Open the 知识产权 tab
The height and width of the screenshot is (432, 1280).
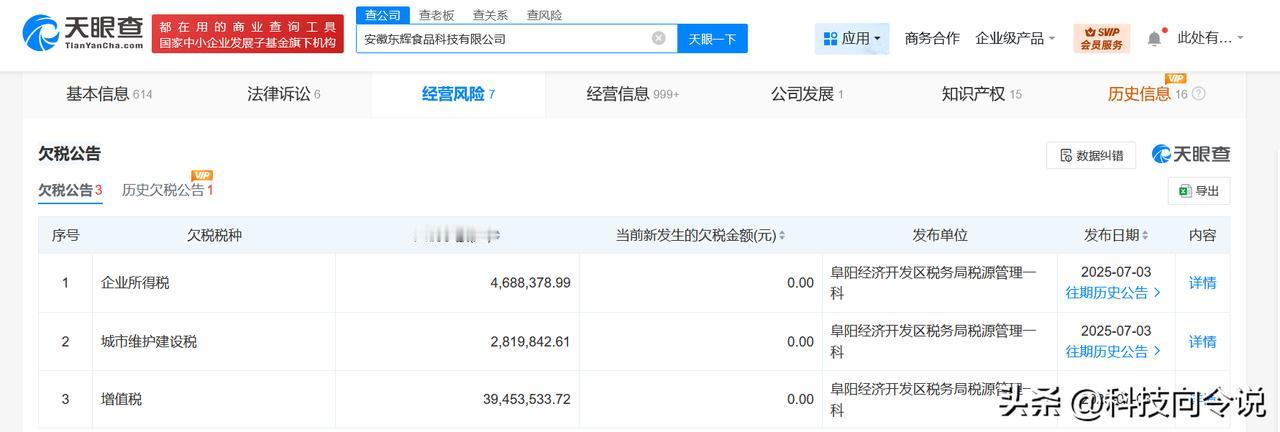pos(981,94)
